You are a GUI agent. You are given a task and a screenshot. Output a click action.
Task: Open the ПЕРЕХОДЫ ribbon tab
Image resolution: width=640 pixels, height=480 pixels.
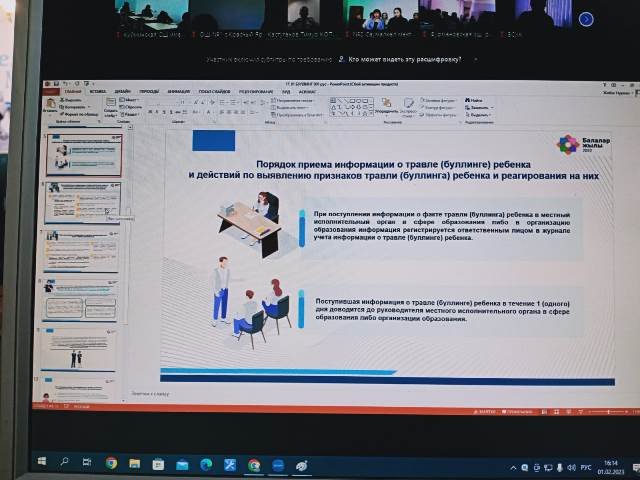pos(149,91)
